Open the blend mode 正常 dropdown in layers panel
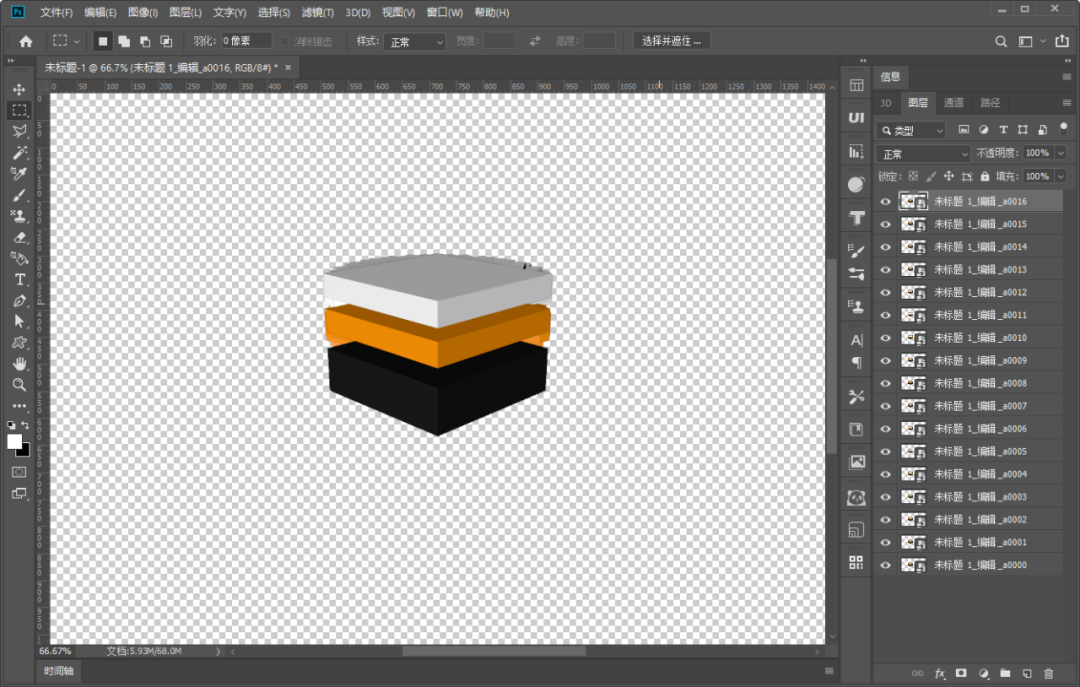 pyautogui.click(x=923, y=154)
